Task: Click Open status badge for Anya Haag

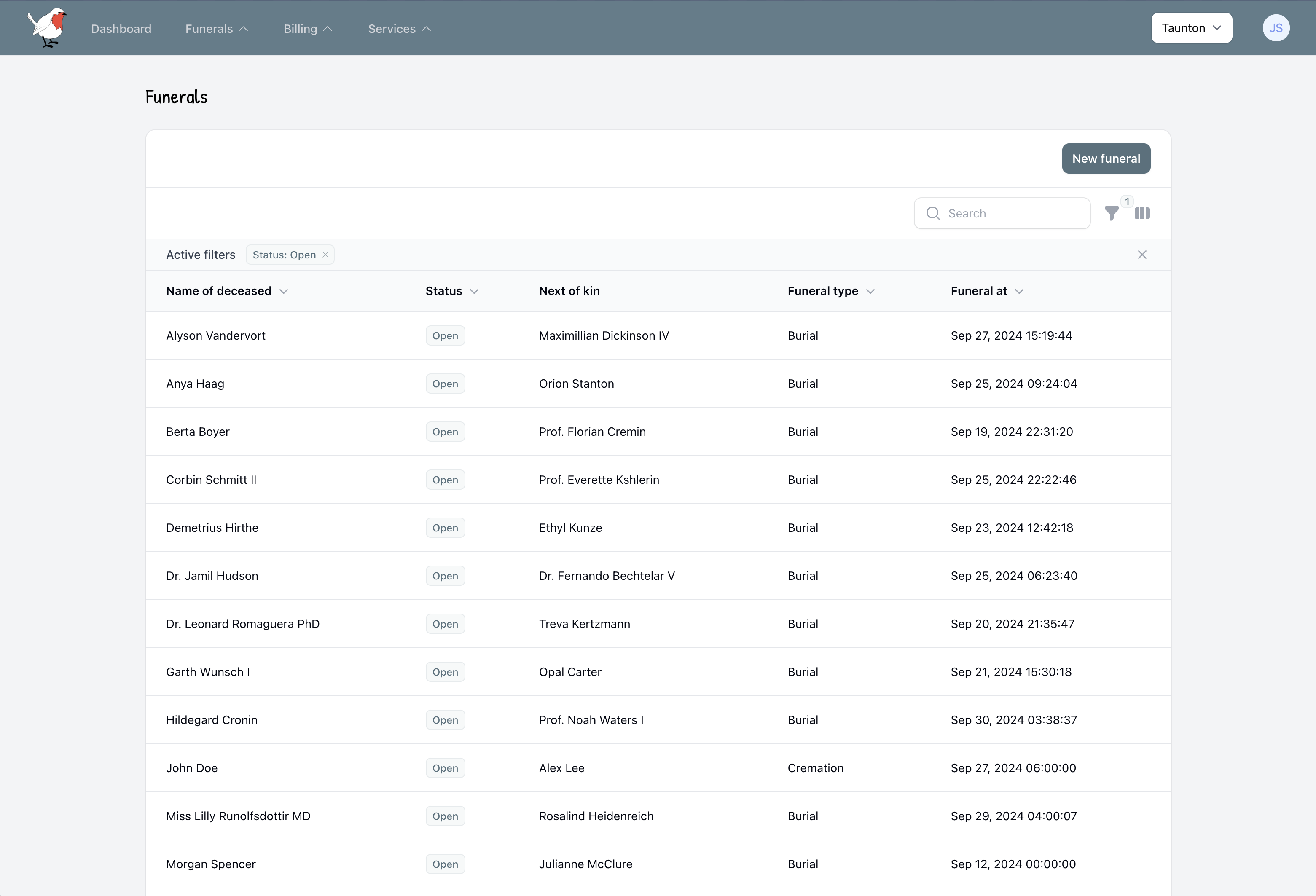Action: coord(445,384)
